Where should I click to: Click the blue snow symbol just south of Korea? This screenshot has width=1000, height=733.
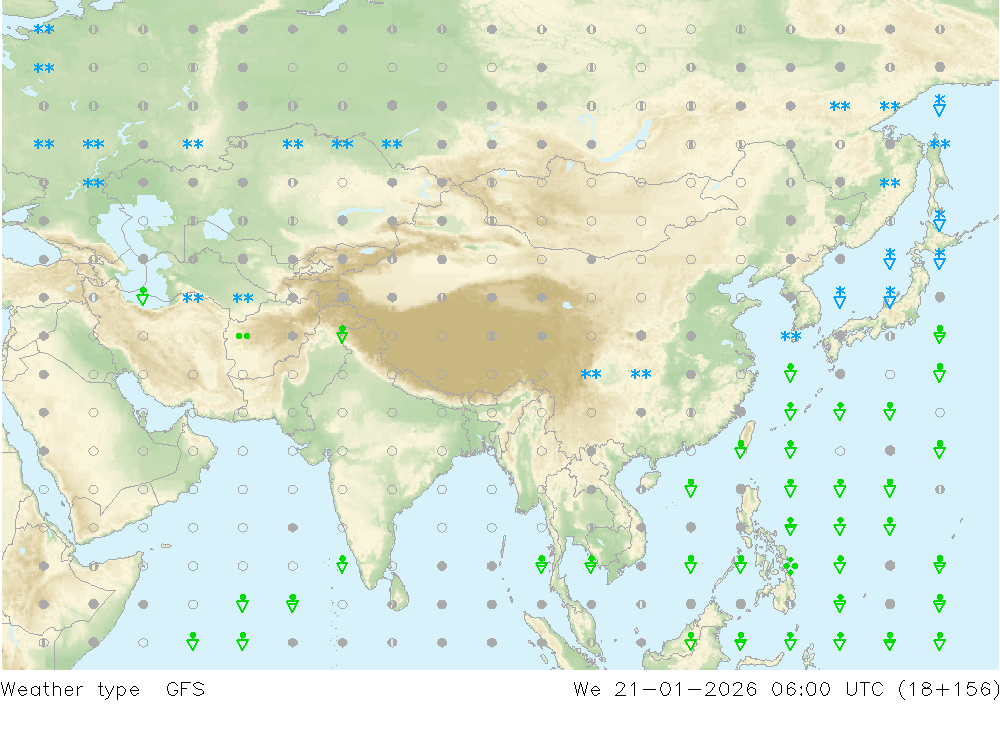(x=791, y=336)
